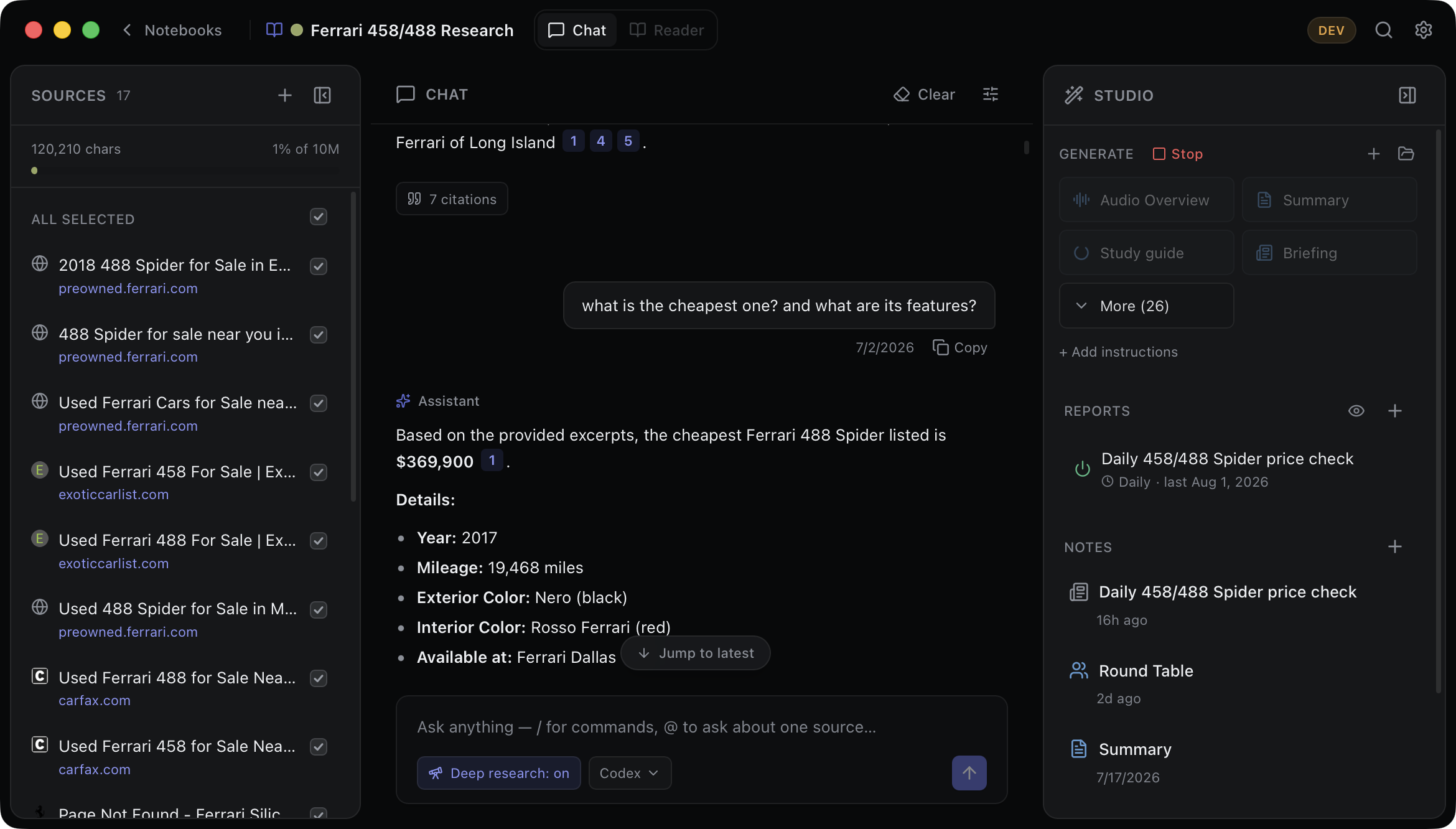
Task: Generate a Briefing
Action: point(1329,253)
